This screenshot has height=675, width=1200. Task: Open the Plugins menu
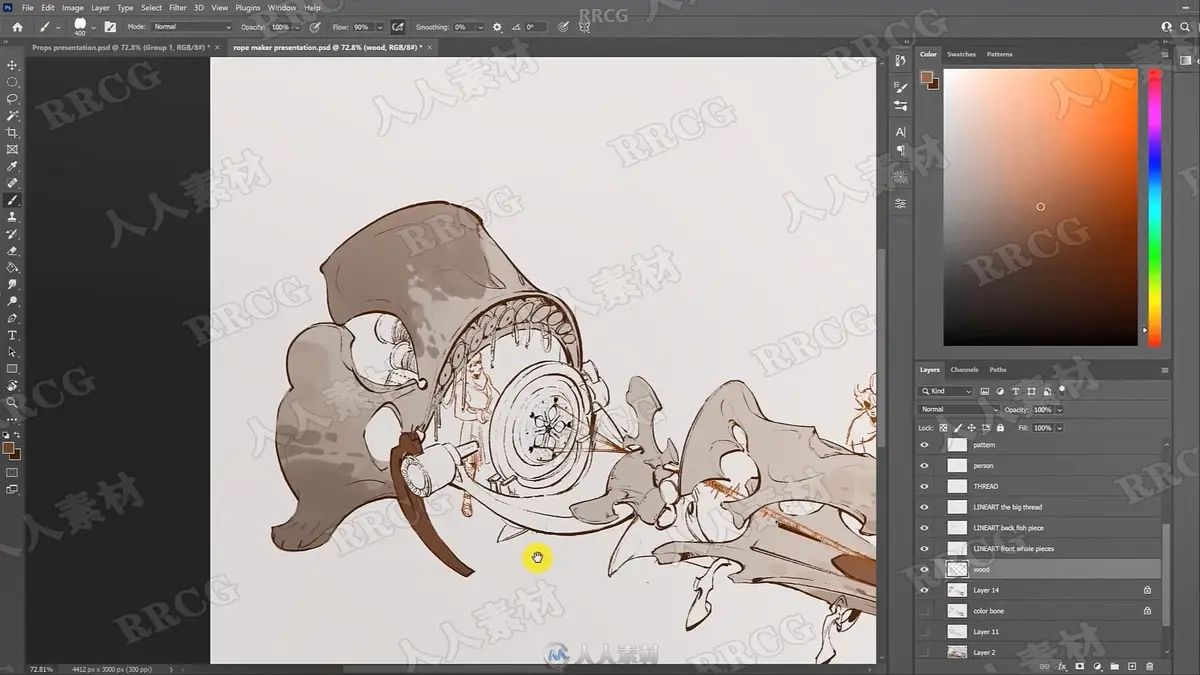[247, 7]
